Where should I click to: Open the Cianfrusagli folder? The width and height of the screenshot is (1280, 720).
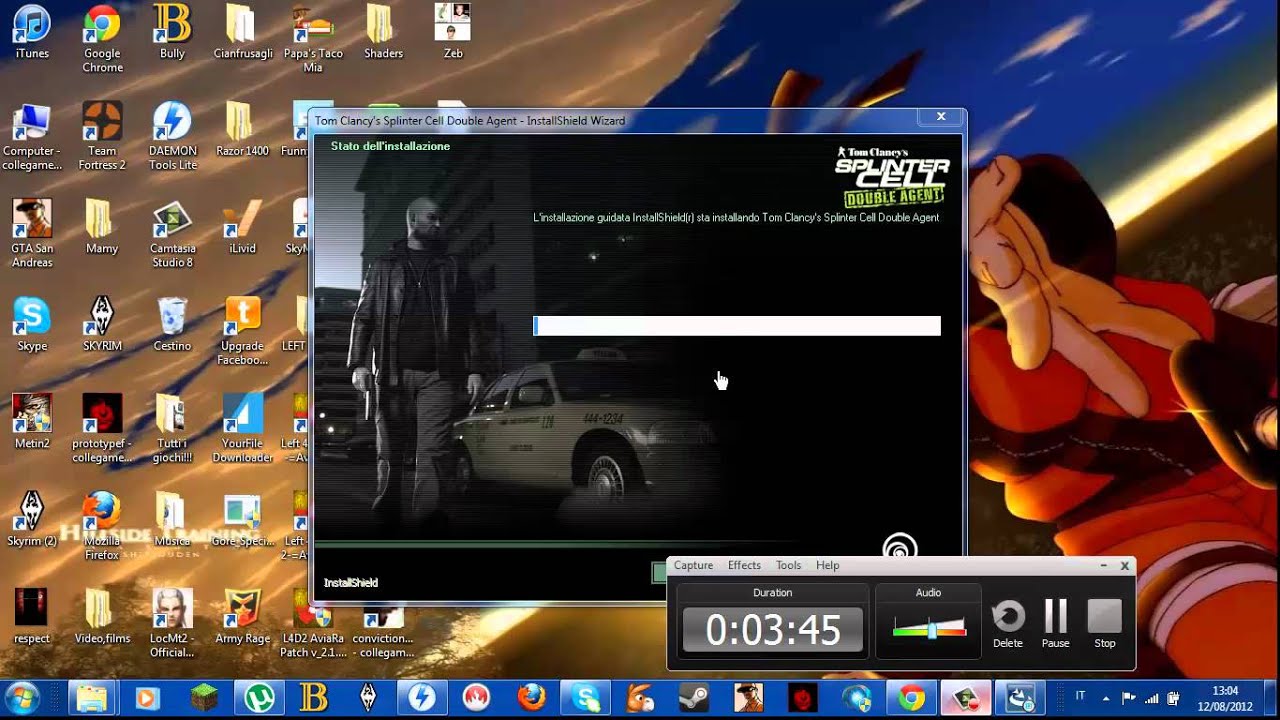(242, 32)
